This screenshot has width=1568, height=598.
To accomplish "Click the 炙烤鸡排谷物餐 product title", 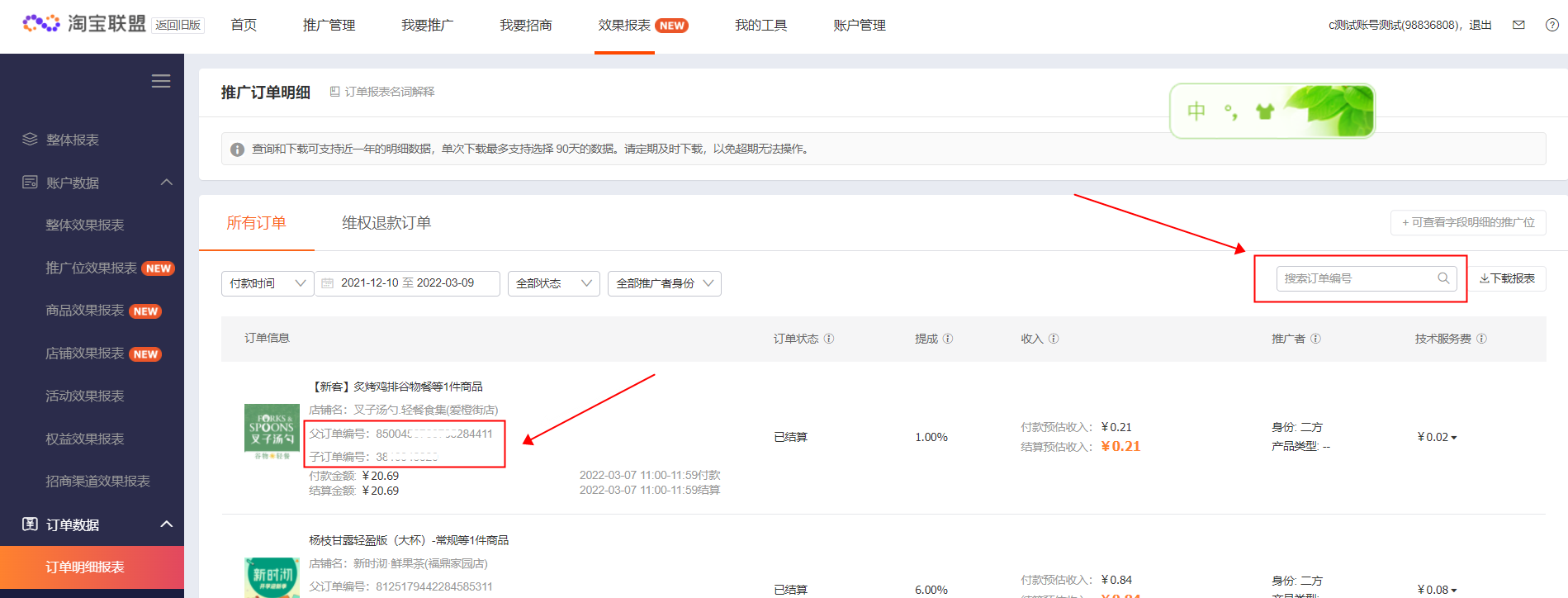I will [396, 387].
